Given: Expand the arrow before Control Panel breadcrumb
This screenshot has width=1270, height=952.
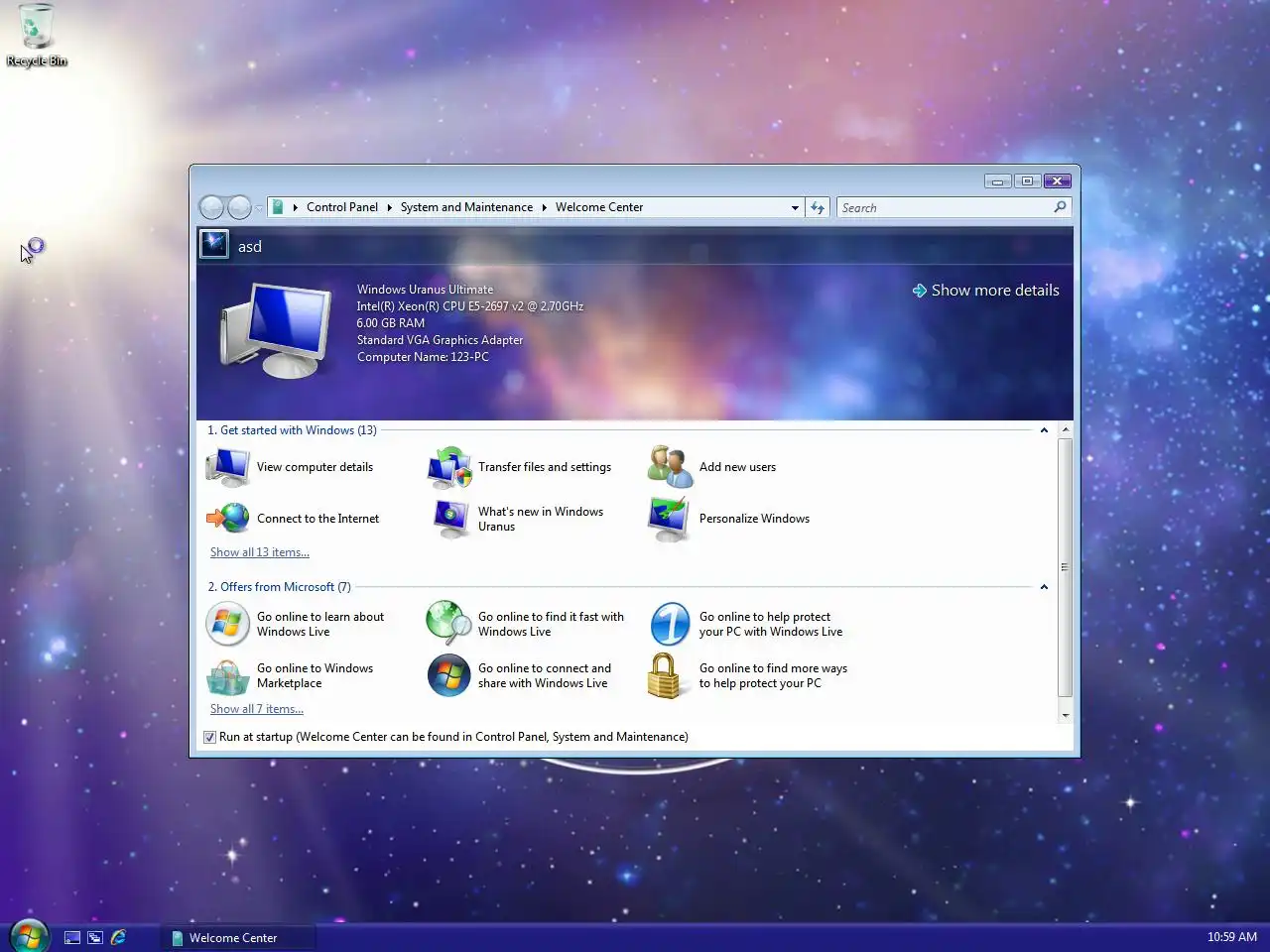Looking at the screenshot, I should 296,207.
